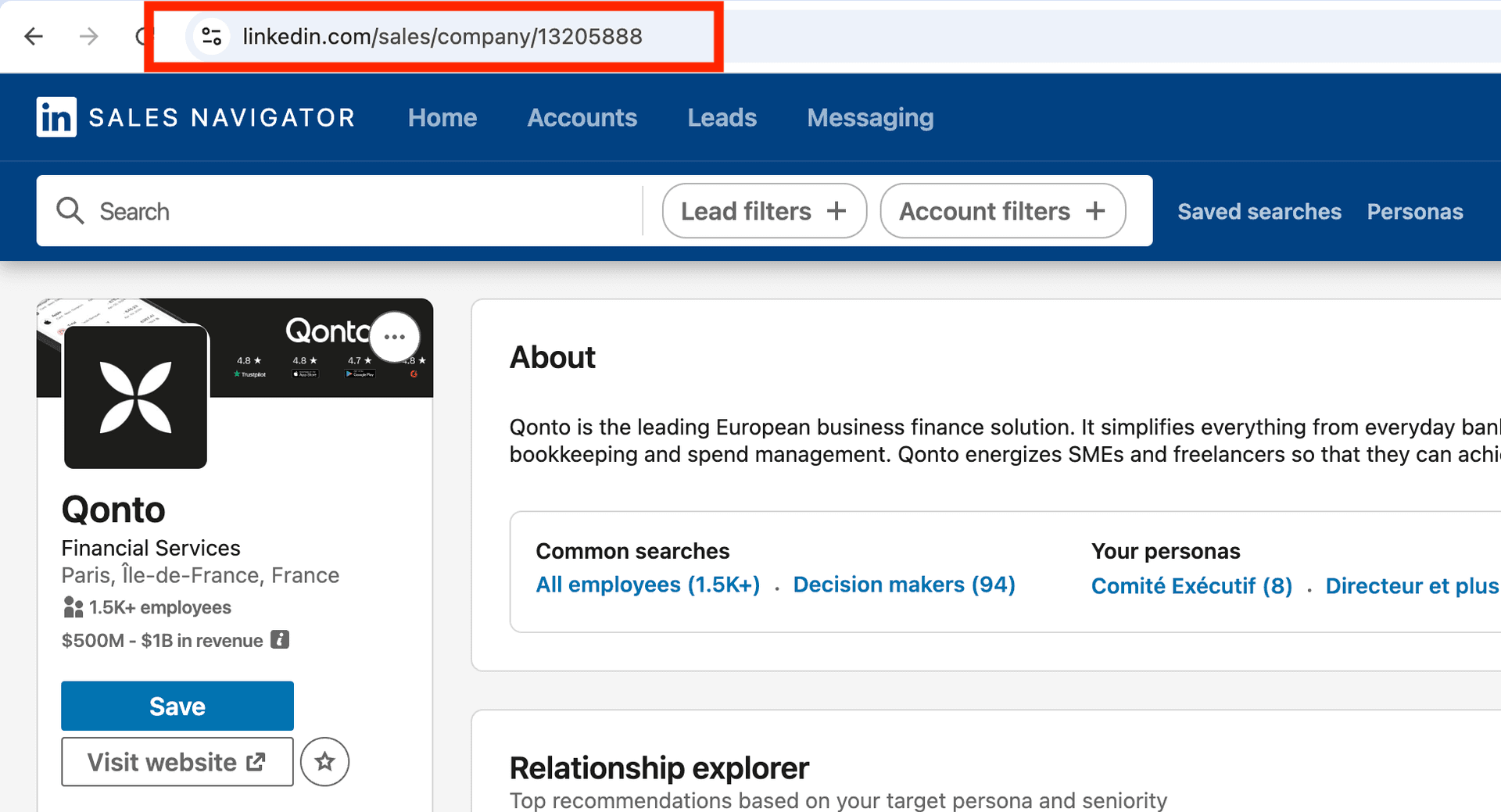Star the Qonto account
This screenshot has height=812, width=1501.
[324, 761]
